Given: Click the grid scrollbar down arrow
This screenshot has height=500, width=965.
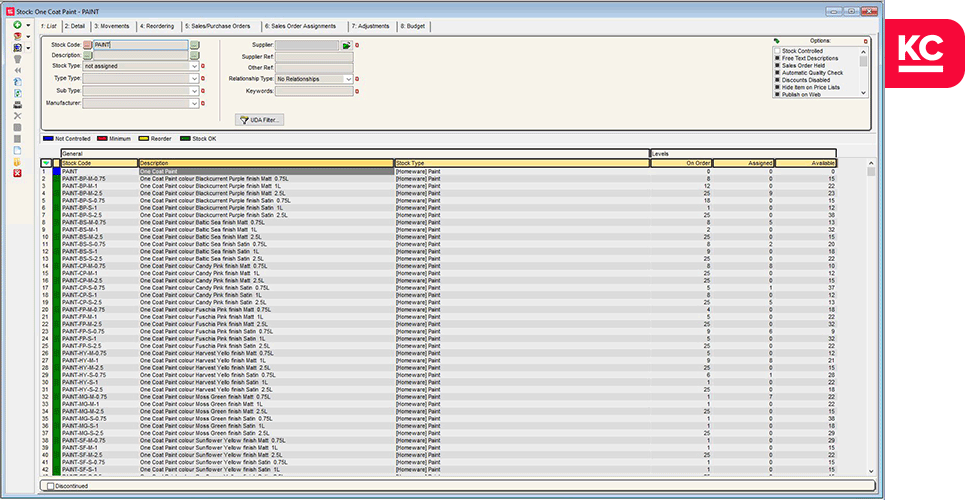Looking at the screenshot, I should click(x=871, y=471).
